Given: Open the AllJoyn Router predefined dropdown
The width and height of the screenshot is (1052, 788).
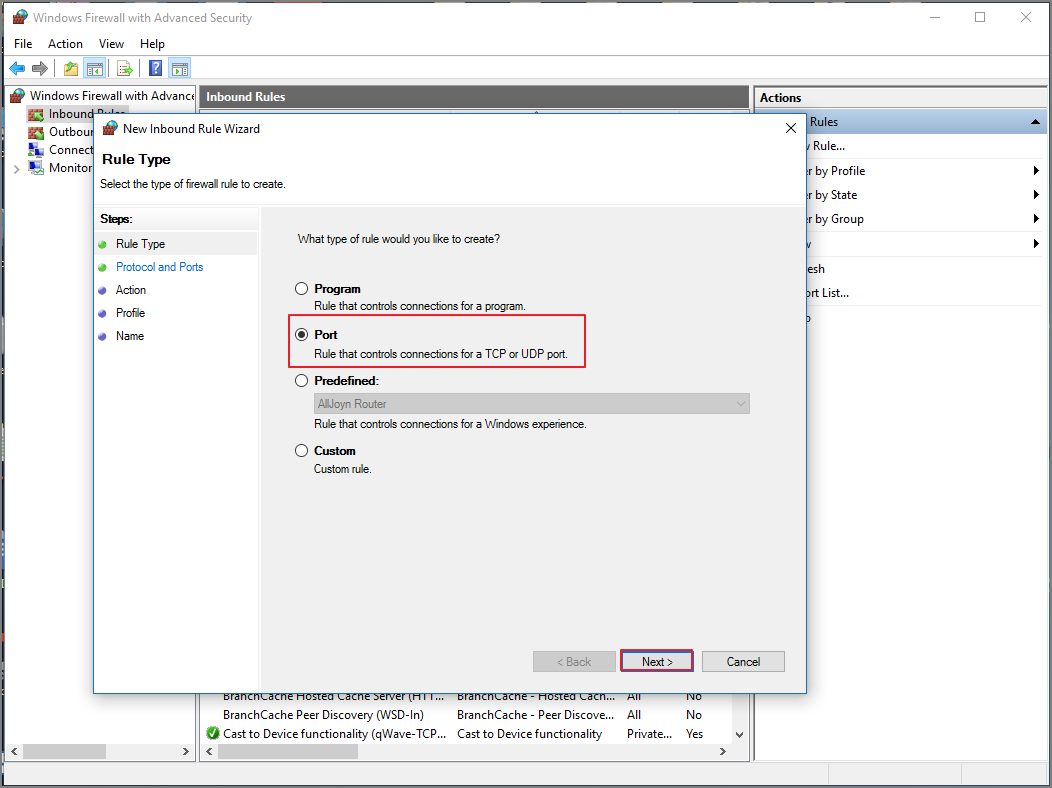Looking at the screenshot, I should pyautogui.click(x=531, y=404).
